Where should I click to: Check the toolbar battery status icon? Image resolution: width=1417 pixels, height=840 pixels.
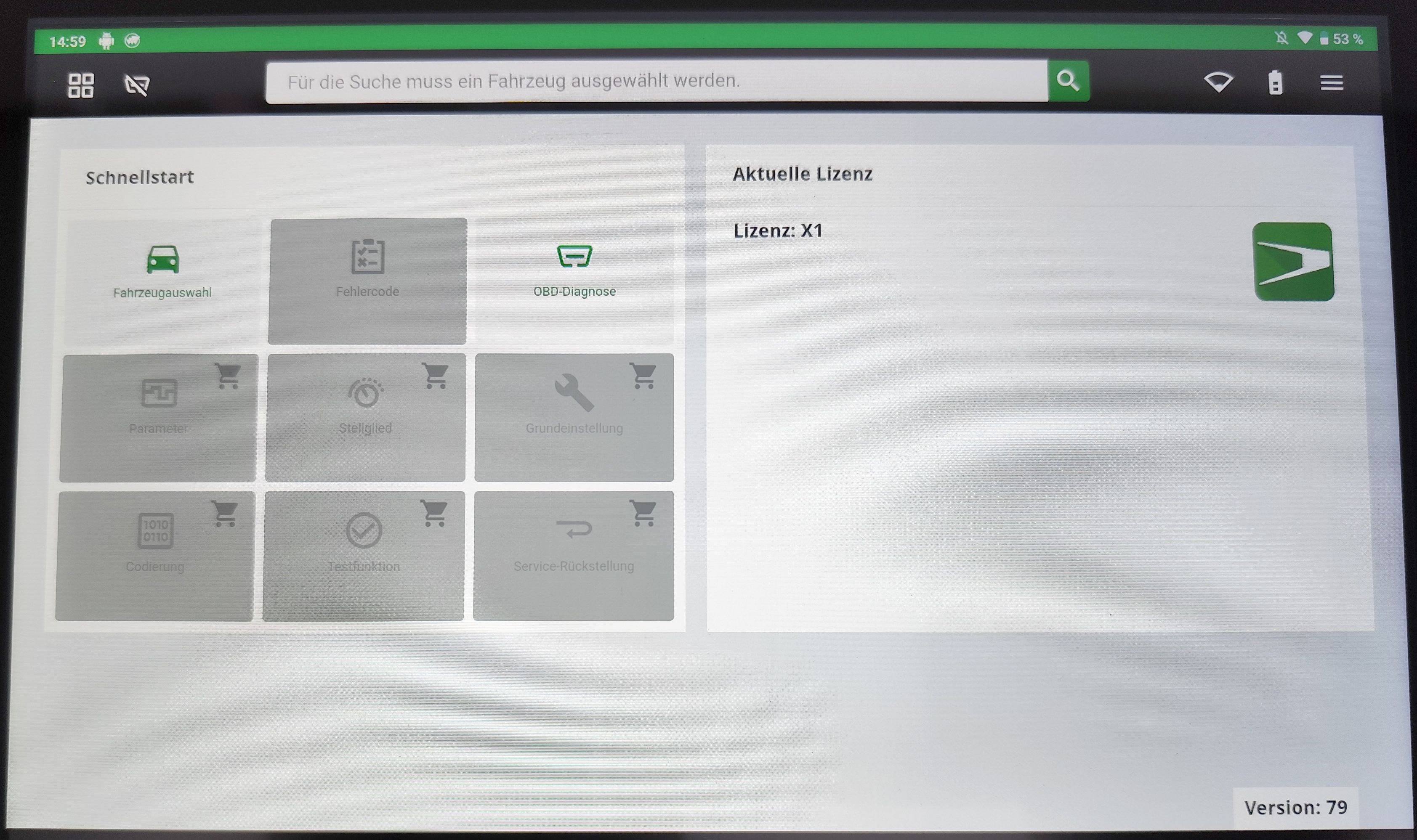click(x=1275, y=83)
